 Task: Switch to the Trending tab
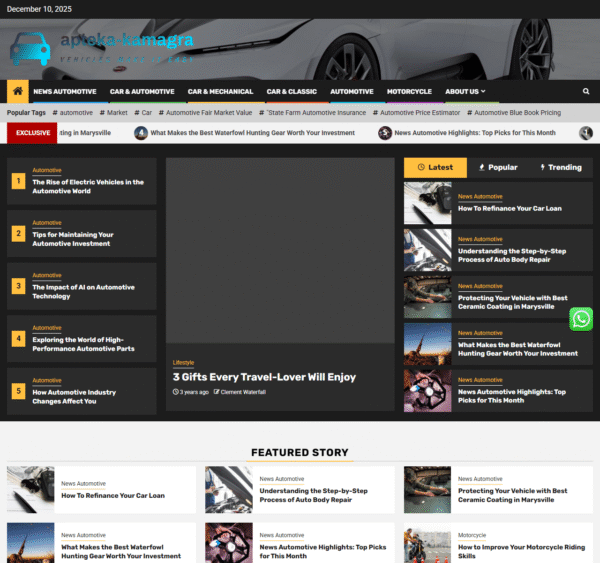coord(560,168)
